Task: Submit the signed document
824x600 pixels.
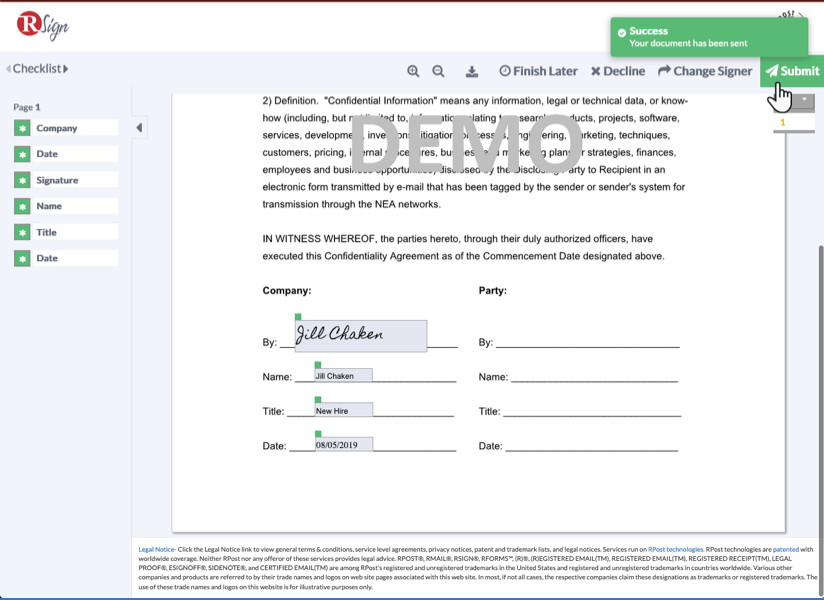Action: click(792, 71)
